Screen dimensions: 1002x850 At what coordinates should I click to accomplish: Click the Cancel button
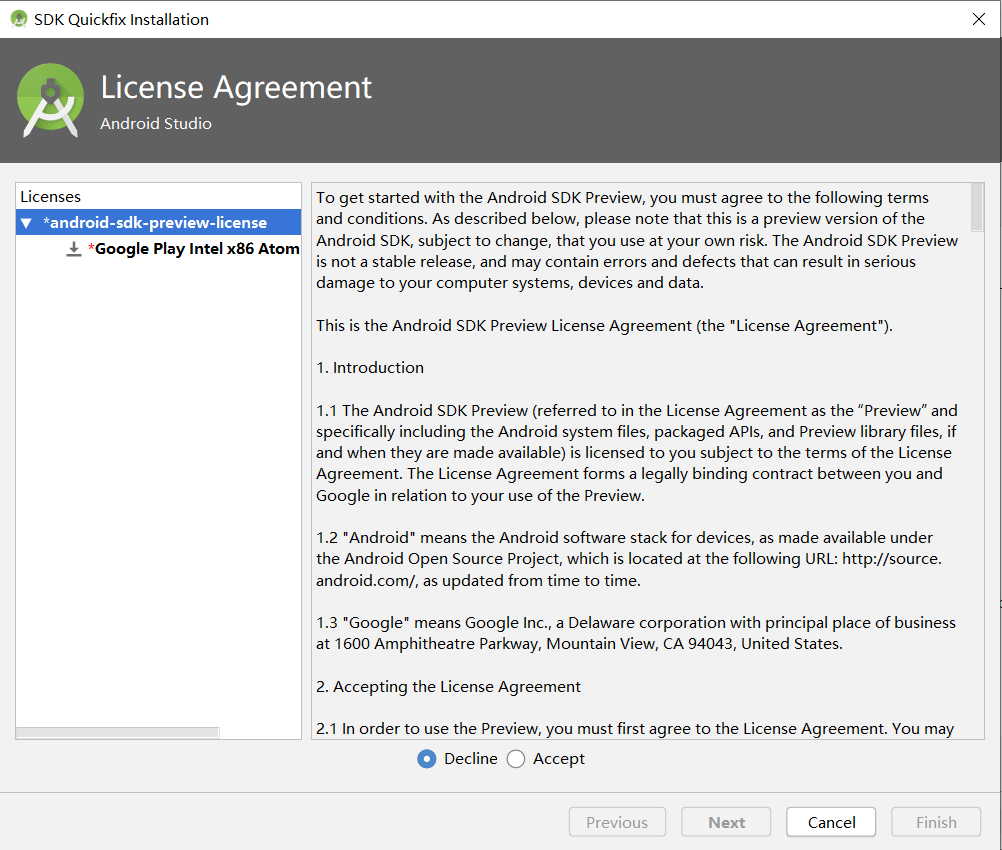click(x=831, y=822)
